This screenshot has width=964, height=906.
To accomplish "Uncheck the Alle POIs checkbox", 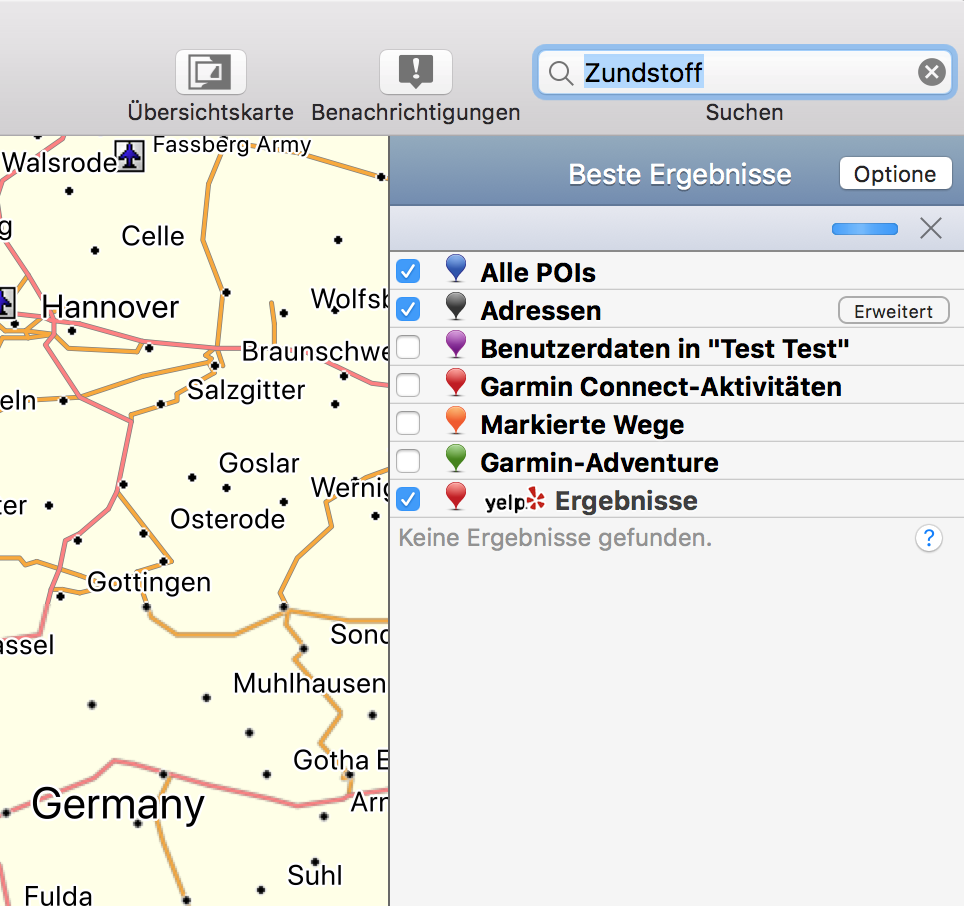I will 408,271.
